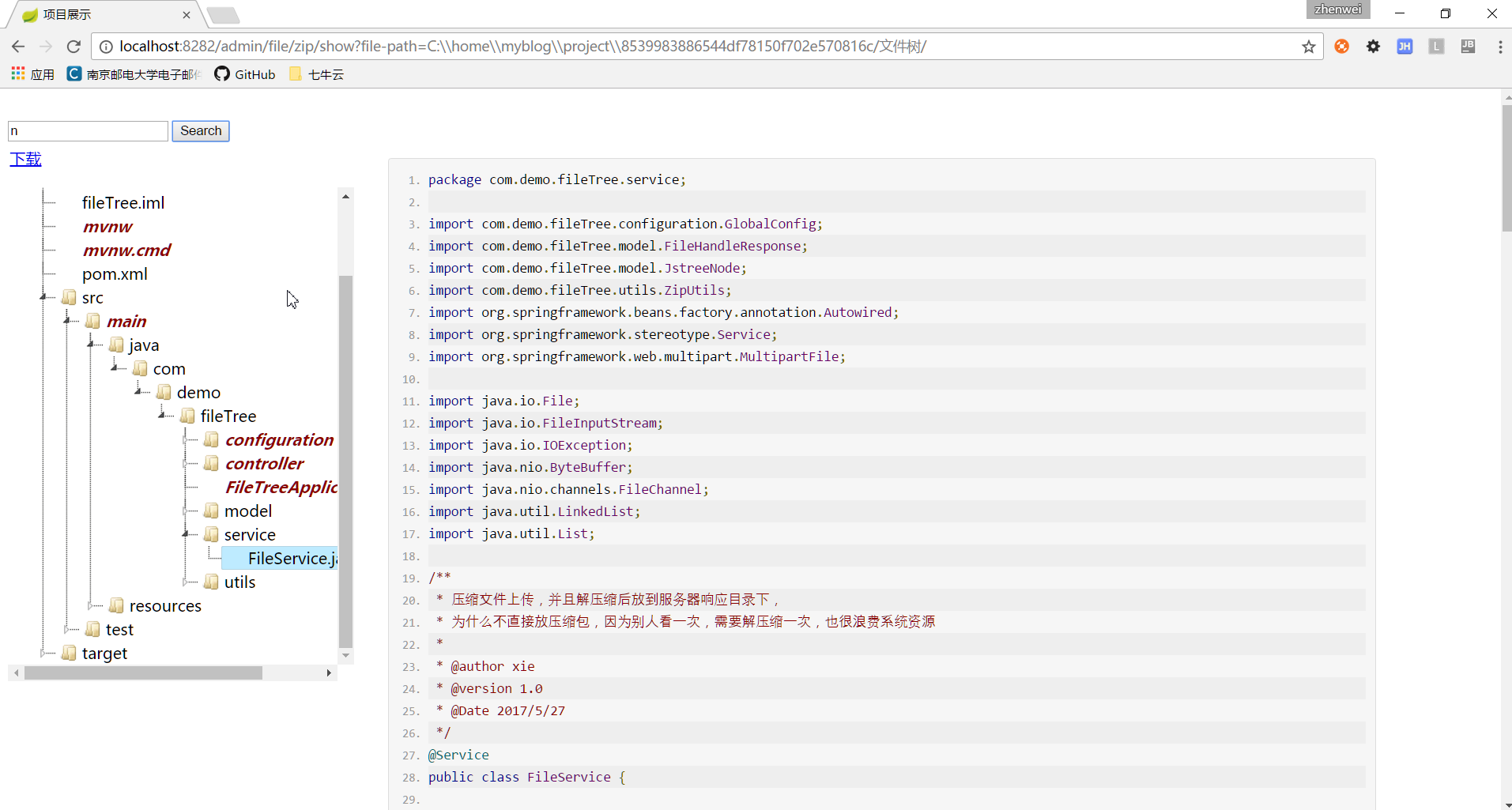Click the 下载 download link
1512x810 pixels.
(25, 159)
